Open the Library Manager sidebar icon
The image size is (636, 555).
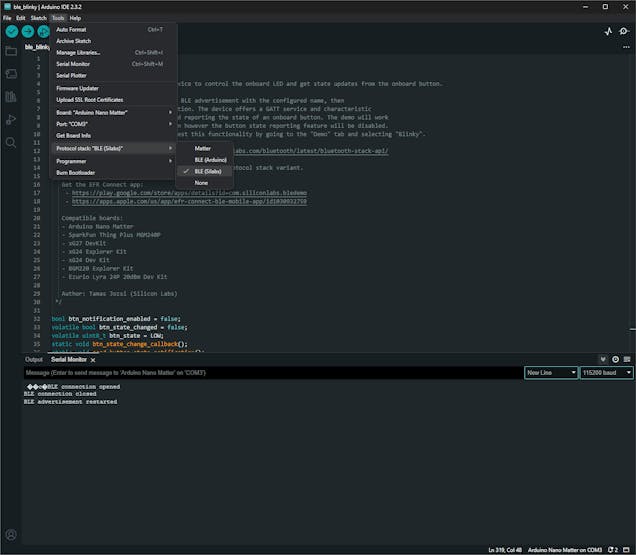point(11,97)
